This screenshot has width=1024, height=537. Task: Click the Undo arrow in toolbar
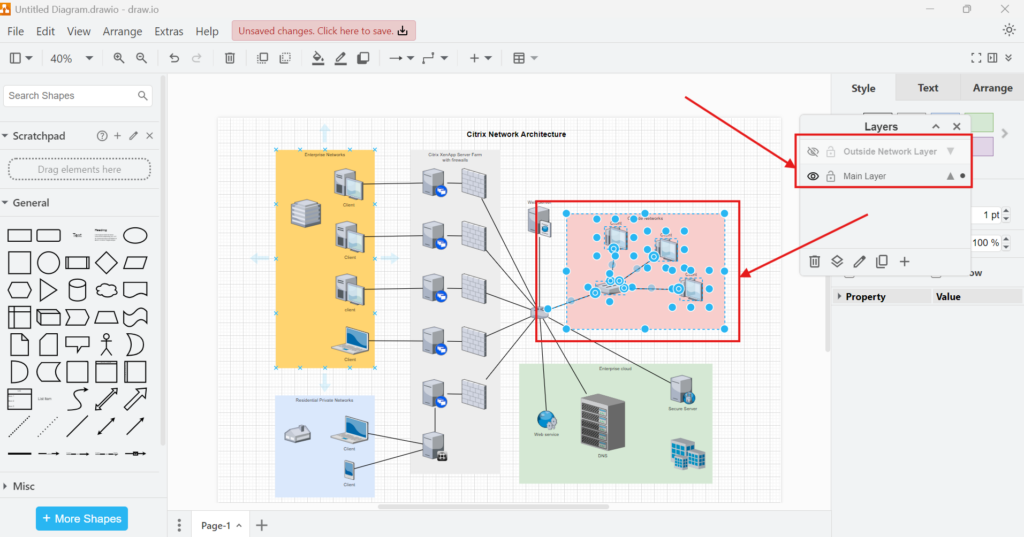tap(174, 58)
